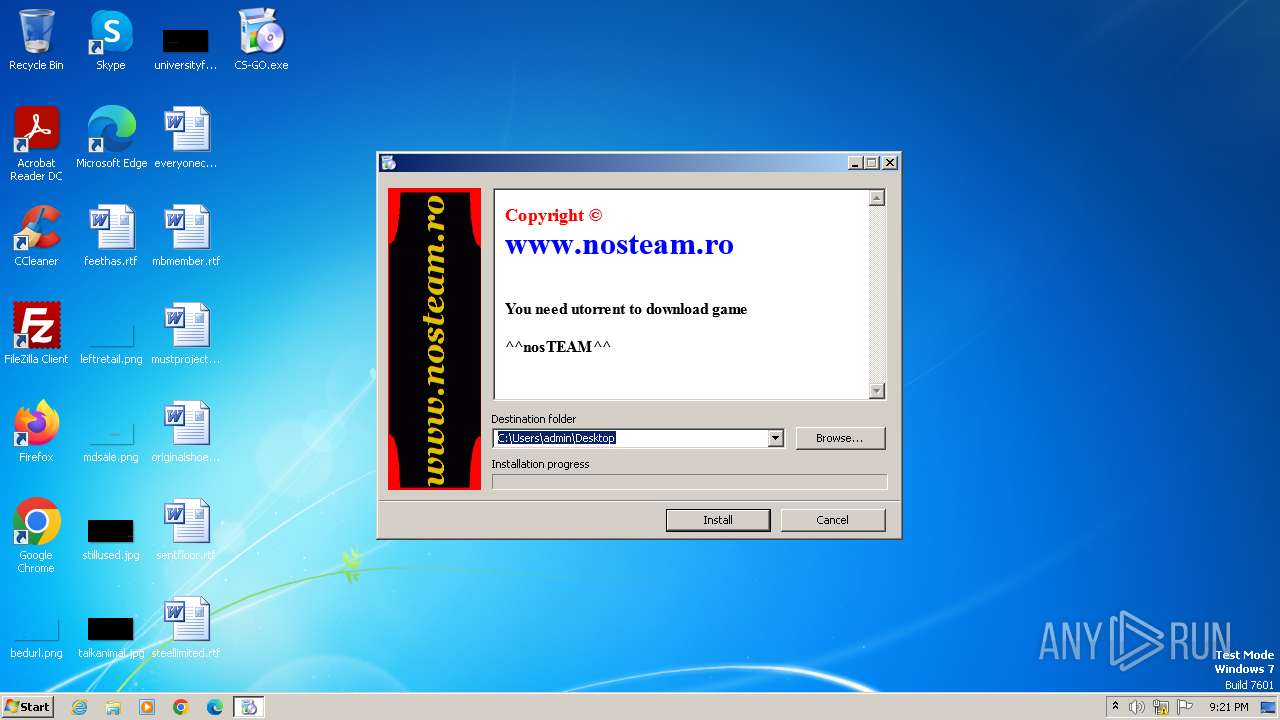Viewport: 1280px width, 720px height.
Task: Click license text scroll down arrow
Action: (877, 391)
